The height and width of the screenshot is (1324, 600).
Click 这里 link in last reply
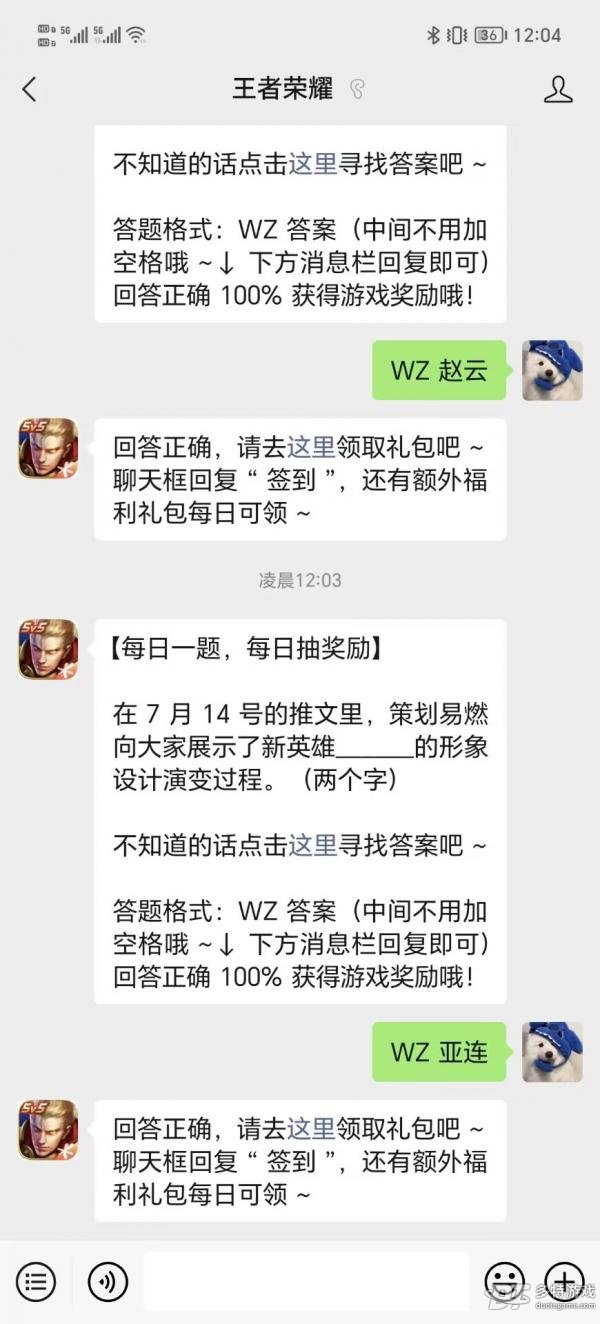(312, 1129)
